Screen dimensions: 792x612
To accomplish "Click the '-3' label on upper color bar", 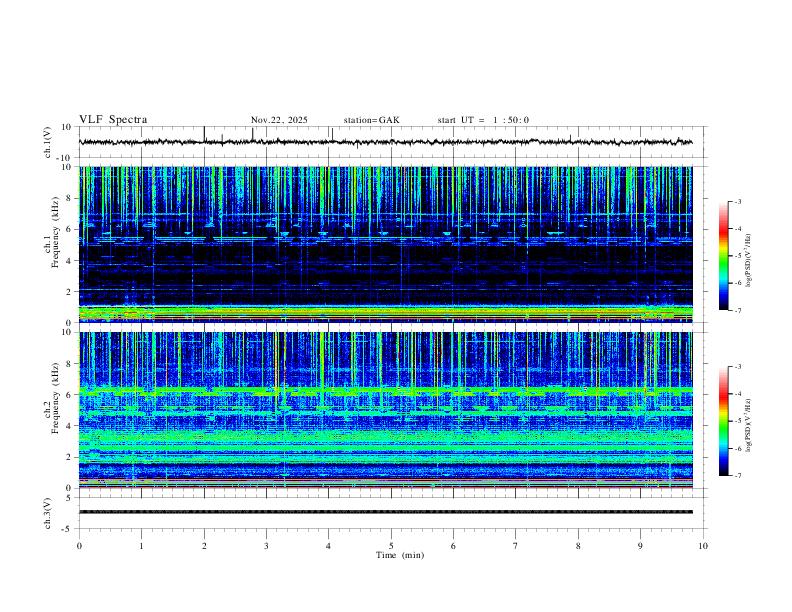I will tap(737, 201).
